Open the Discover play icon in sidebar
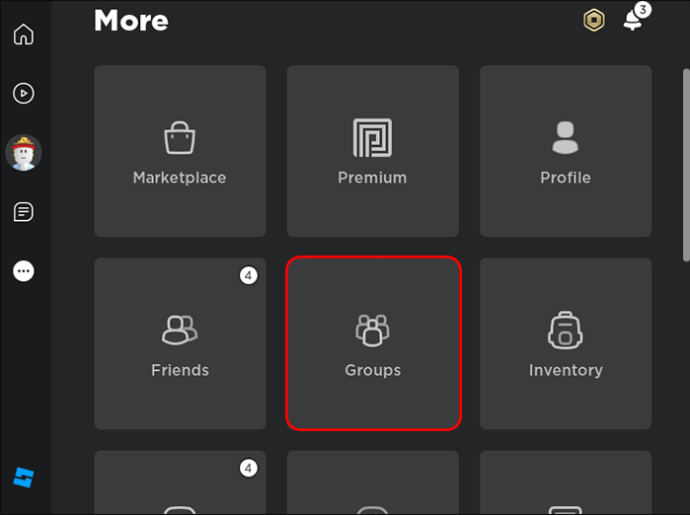 point(23,93)
